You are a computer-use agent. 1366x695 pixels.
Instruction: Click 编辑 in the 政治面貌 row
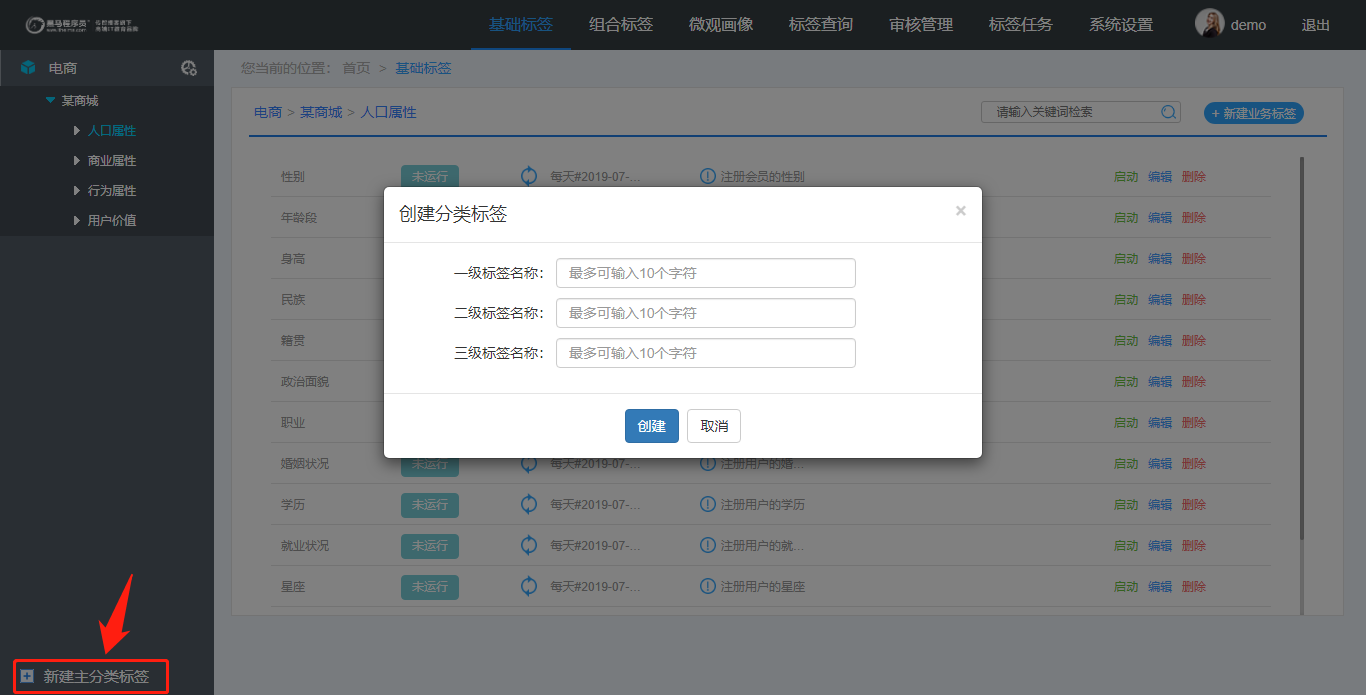pos(1160,381)
